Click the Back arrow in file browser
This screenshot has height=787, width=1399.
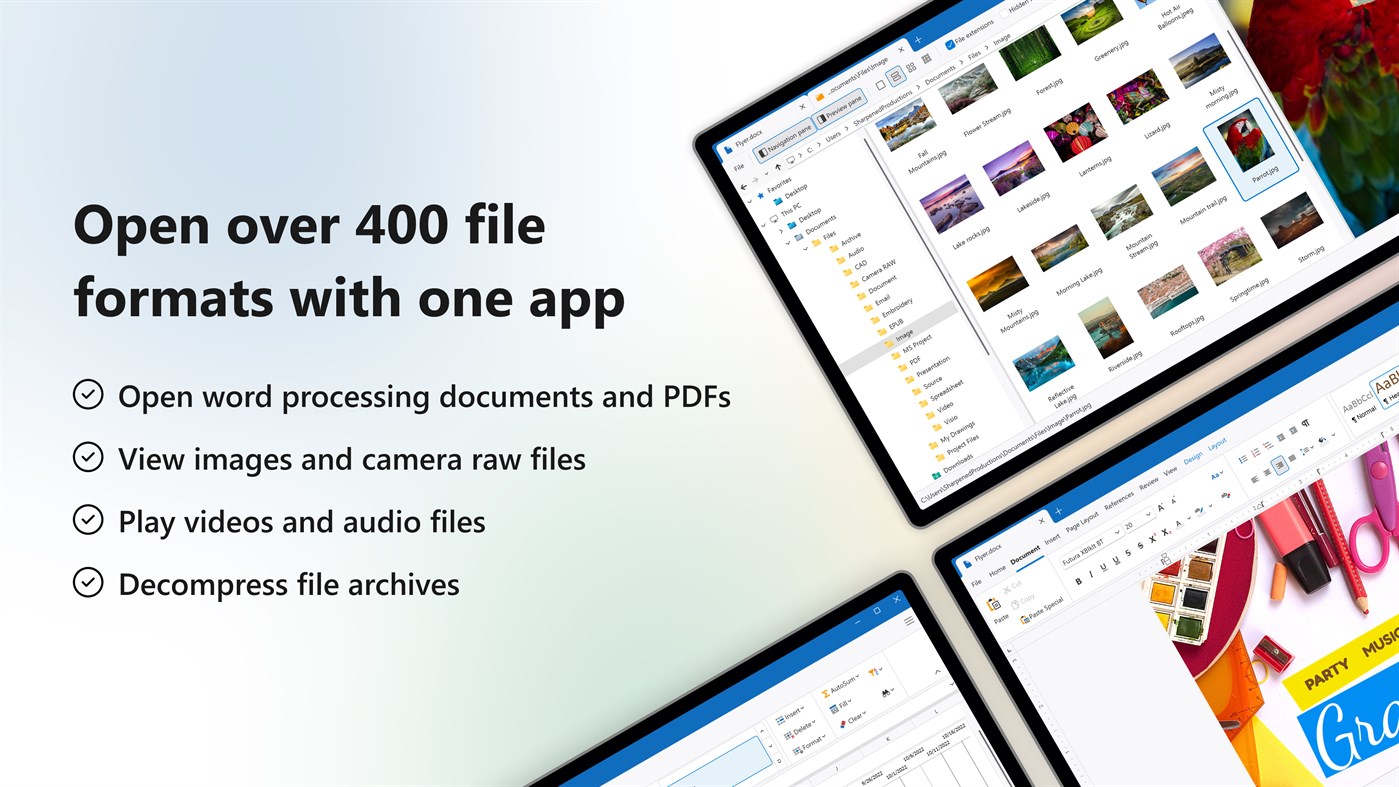coord(743,187)
